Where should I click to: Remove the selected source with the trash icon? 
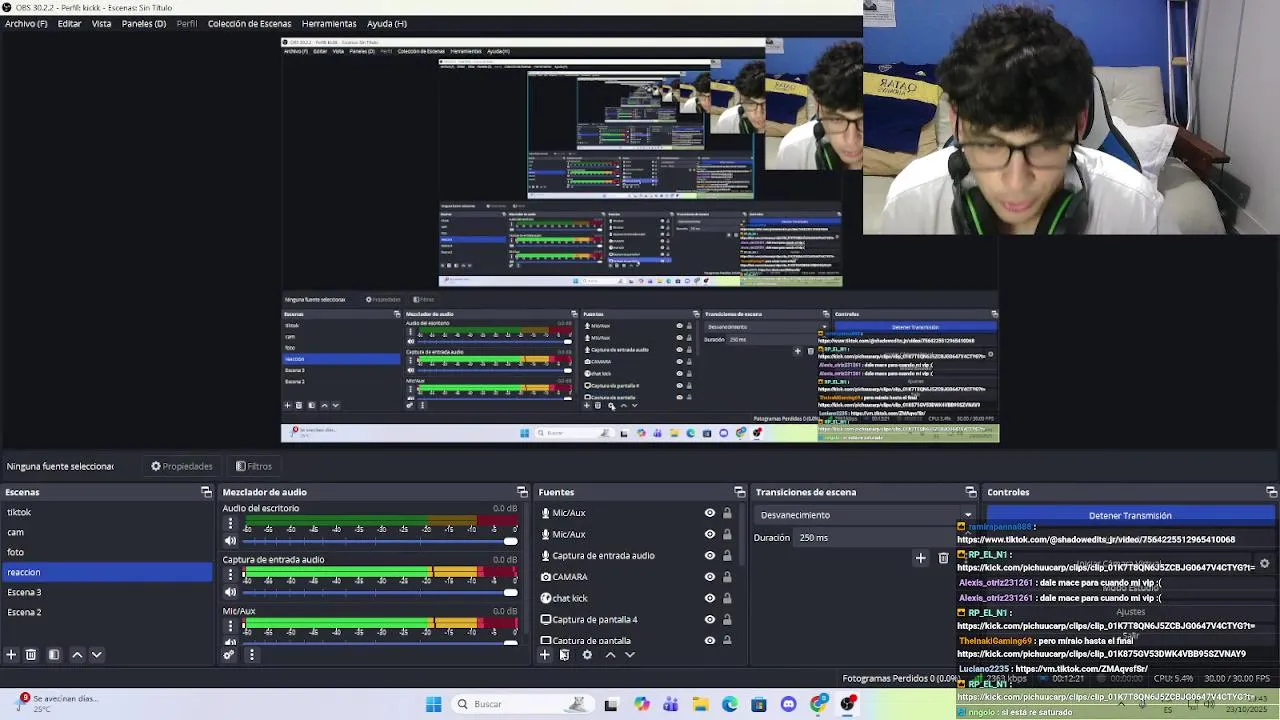564,655
